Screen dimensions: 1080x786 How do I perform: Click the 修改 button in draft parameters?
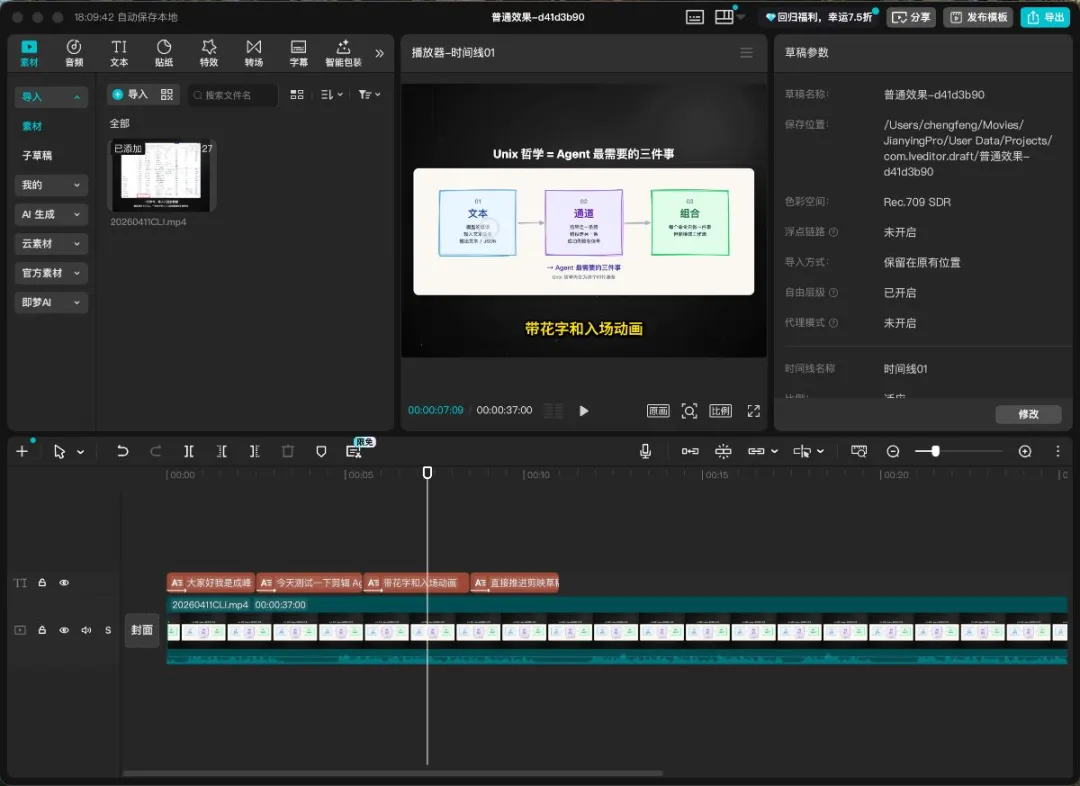(1027, 414)
